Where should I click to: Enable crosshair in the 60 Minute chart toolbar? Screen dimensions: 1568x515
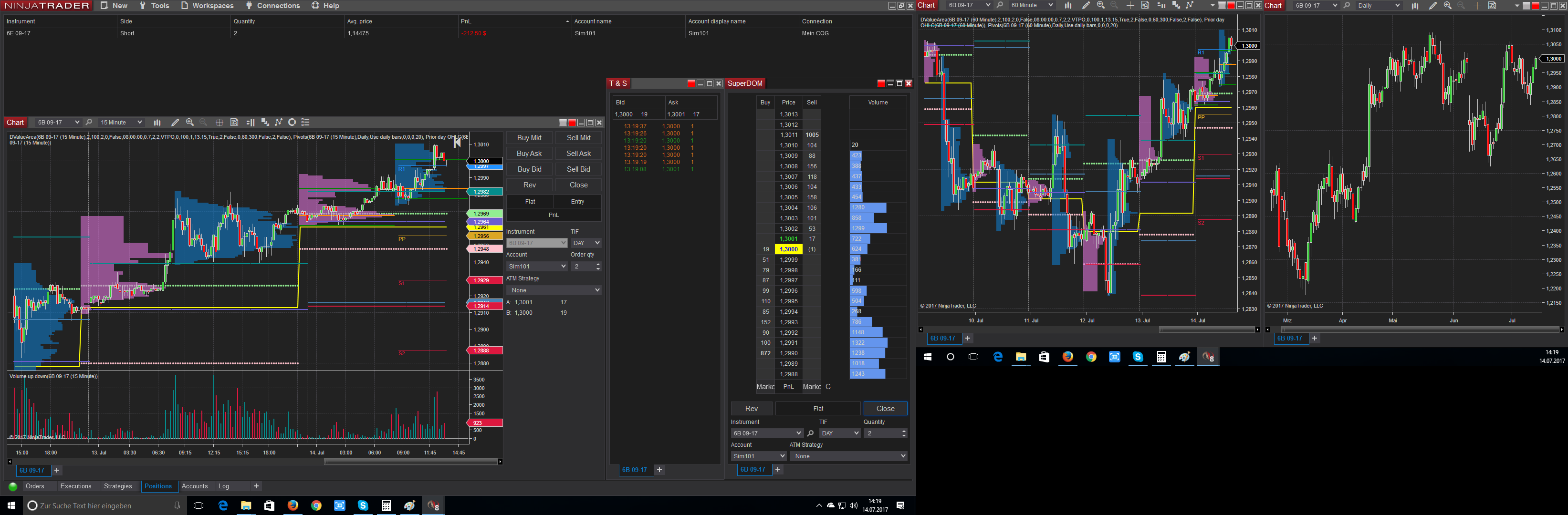click(x=1130, y=5)
